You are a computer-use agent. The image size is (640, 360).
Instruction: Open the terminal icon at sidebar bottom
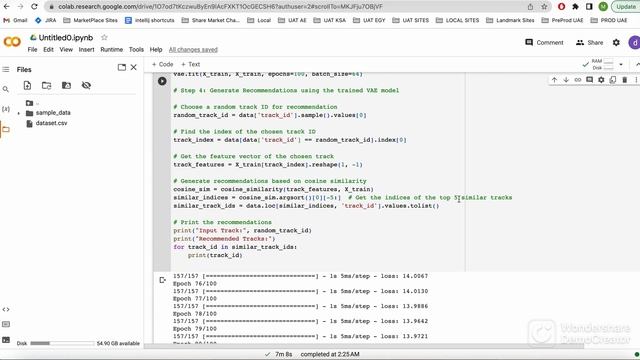(6, 340)
